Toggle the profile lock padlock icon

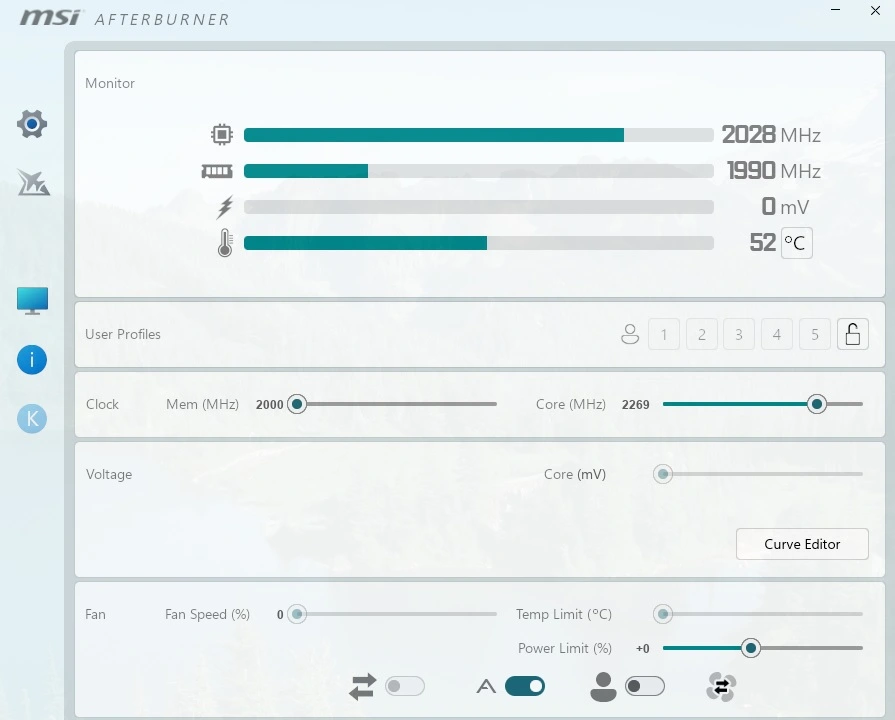point(853,334)
